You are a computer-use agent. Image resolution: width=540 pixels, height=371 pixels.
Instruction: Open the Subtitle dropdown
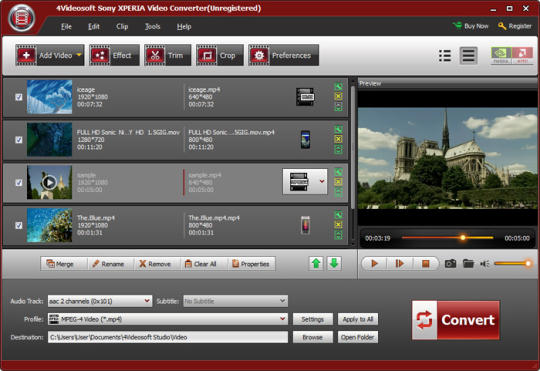click(x=236, y=301)
